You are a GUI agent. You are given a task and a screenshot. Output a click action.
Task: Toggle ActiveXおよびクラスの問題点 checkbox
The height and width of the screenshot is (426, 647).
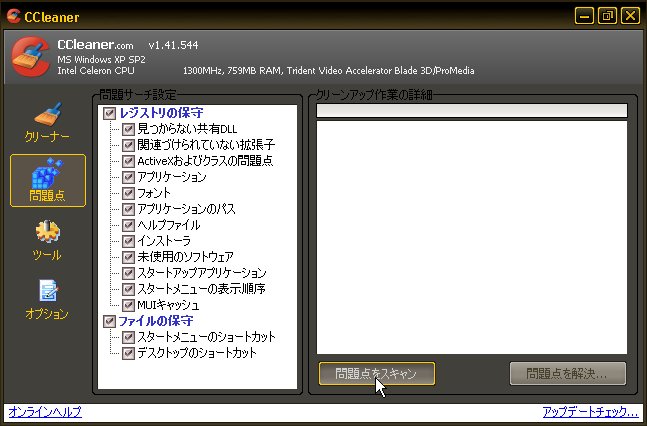pyautogui.click(x=128, y=161)
